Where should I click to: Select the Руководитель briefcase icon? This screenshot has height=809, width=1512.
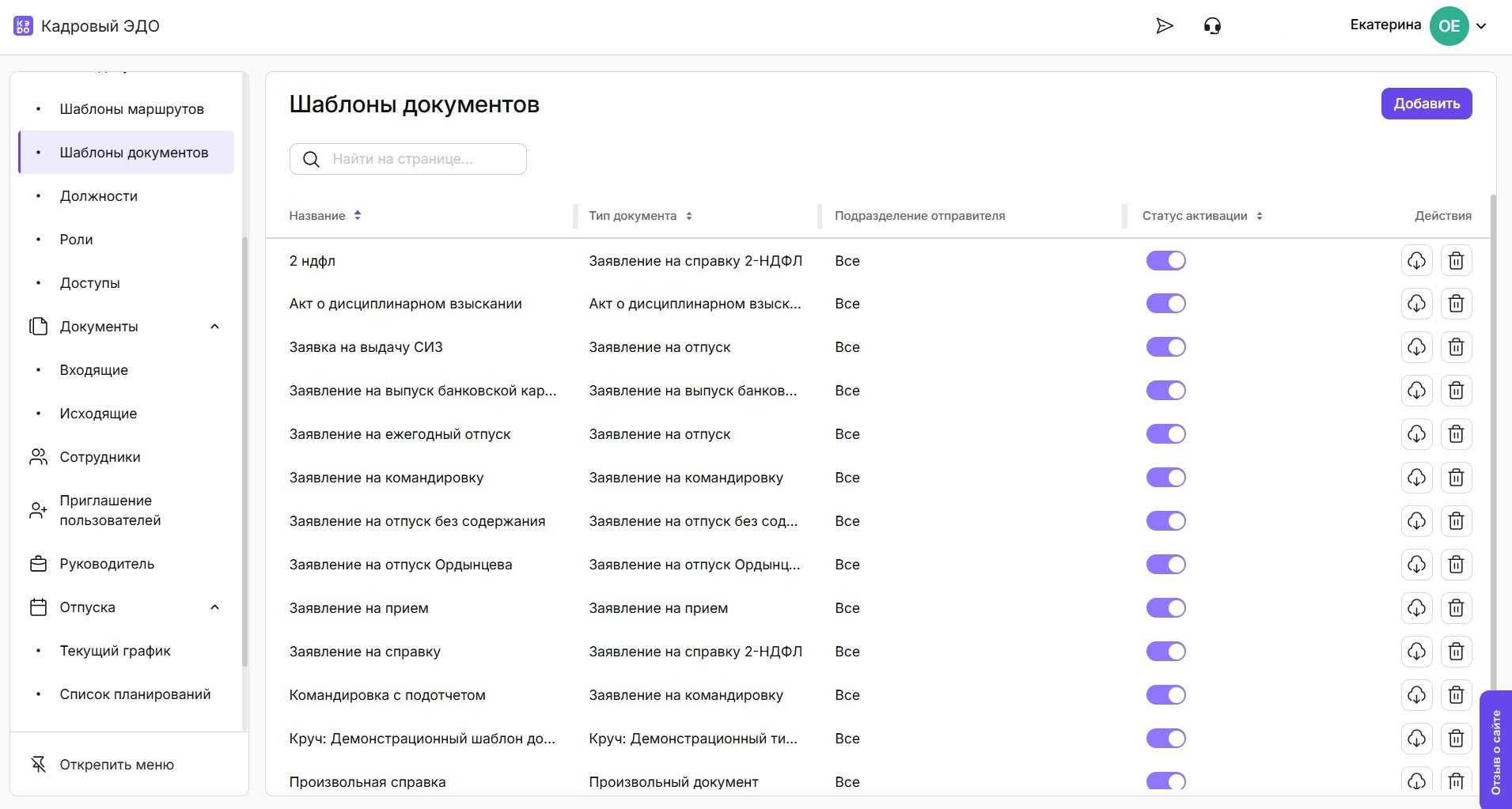[x=38, y=563]
